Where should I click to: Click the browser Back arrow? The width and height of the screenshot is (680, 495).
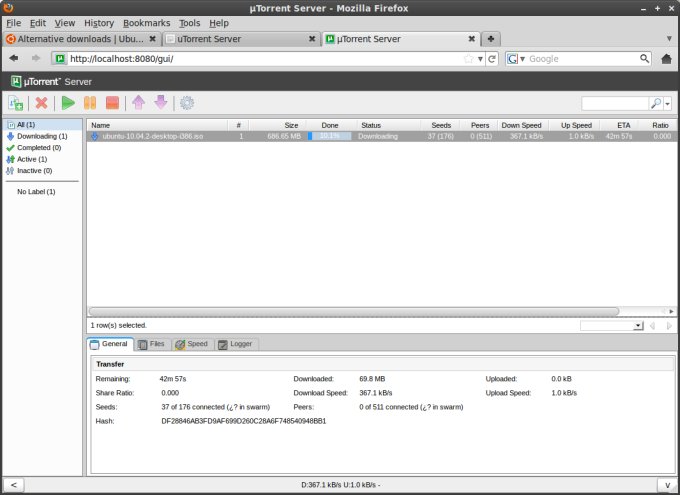coord(14,58)
